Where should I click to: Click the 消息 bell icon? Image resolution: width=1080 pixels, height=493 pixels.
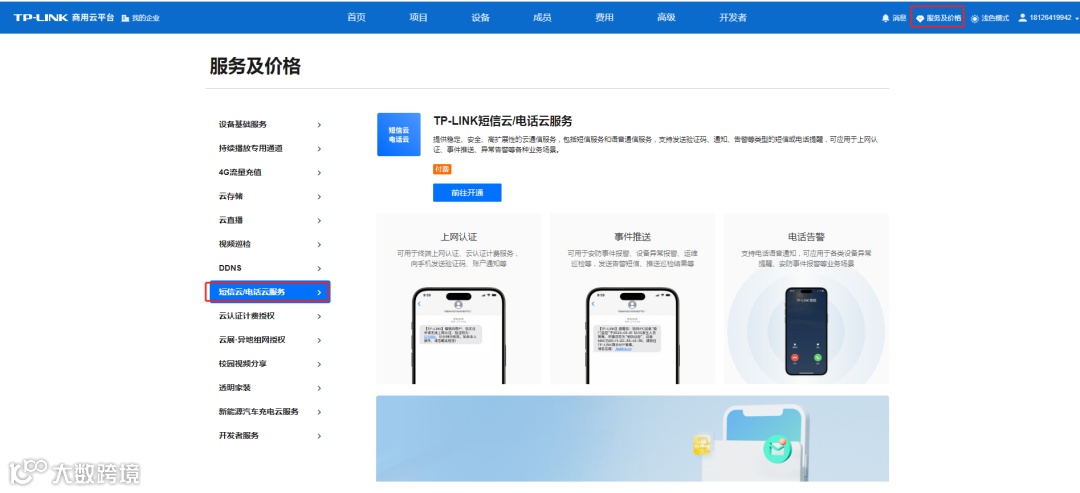(885, 19)
